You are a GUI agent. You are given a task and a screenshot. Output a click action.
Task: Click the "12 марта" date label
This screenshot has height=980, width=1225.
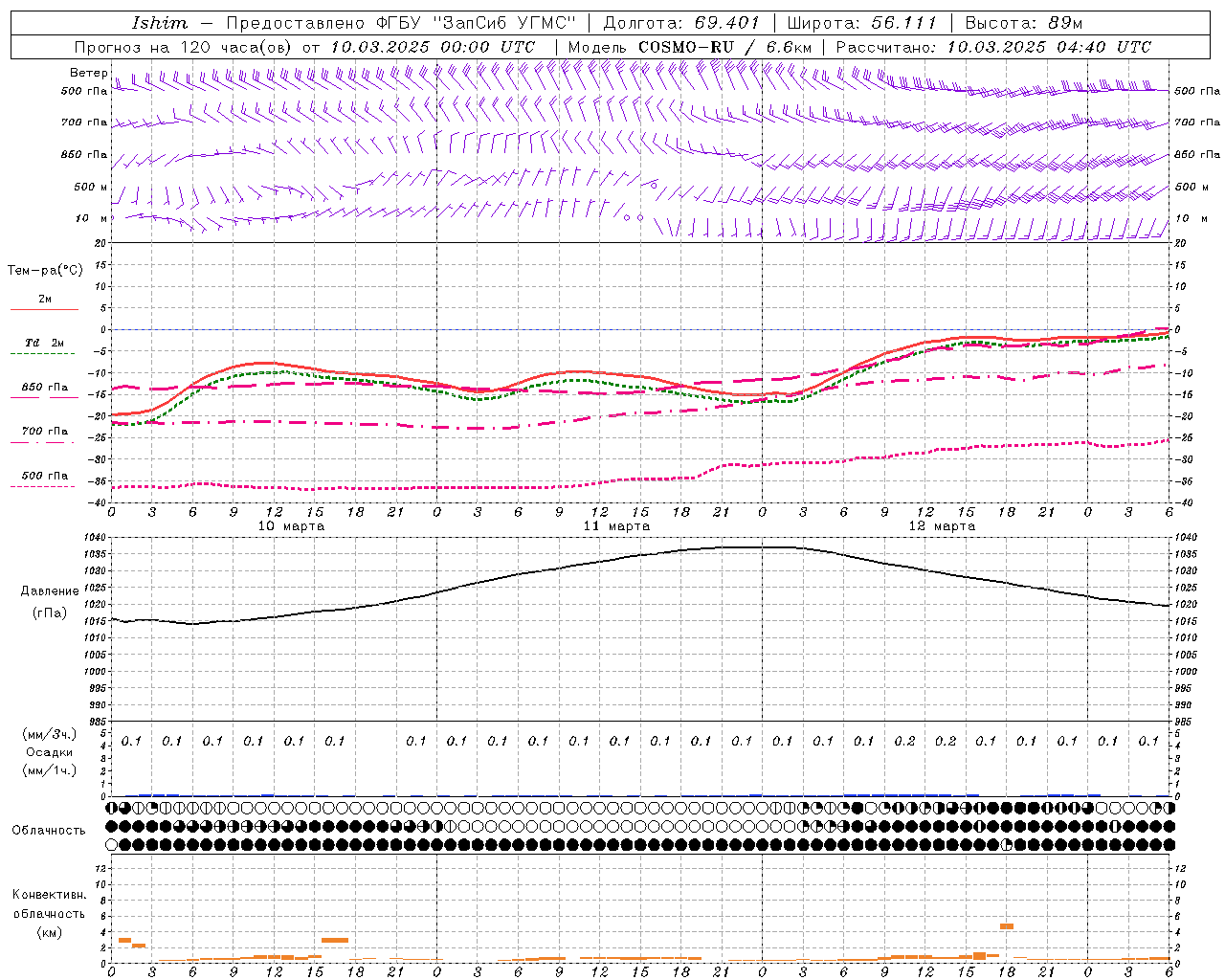point(942,526)
